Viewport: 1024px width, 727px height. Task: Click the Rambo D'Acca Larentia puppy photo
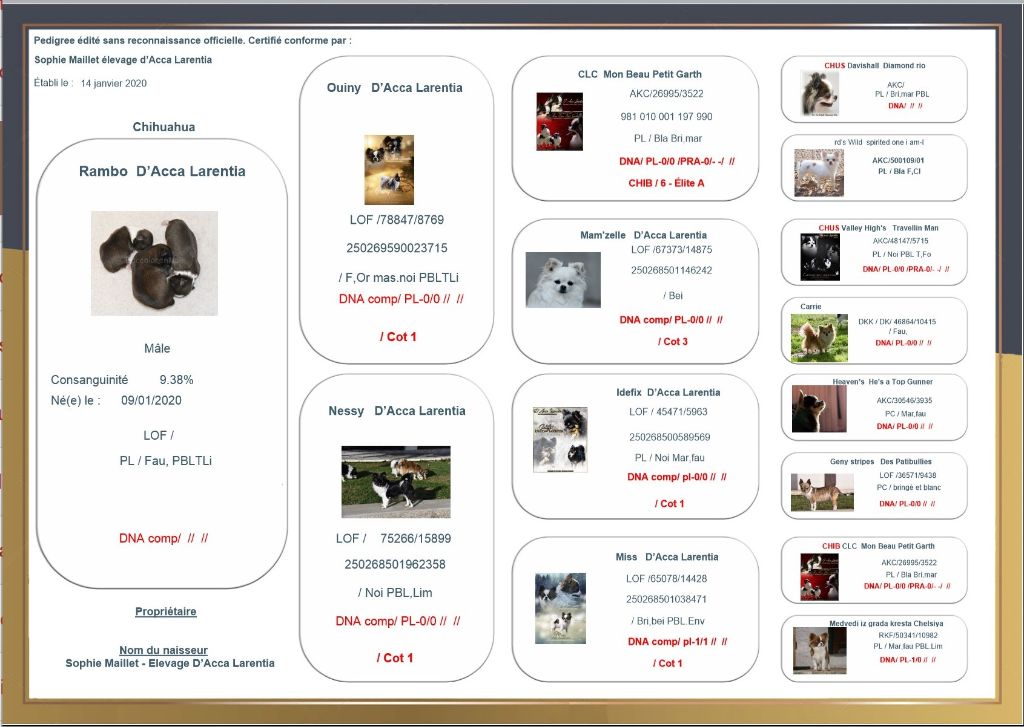(154, 263)
